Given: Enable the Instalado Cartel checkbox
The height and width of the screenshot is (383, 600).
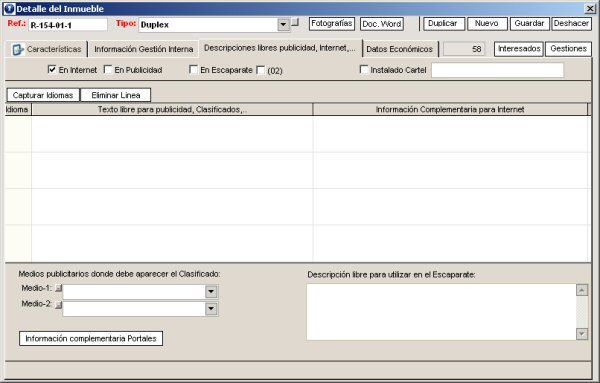Looking at the screenshot, I should 364,70.
